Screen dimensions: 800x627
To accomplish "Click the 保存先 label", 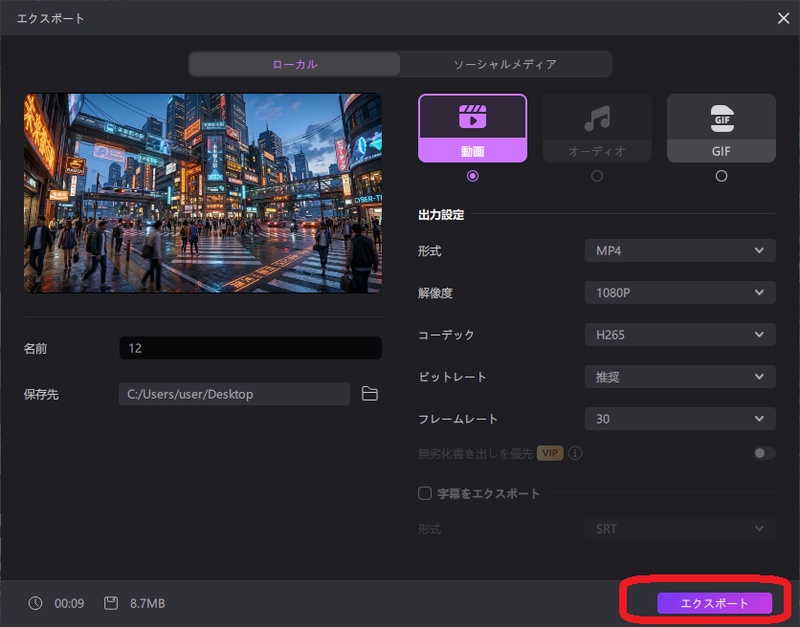I will click(41, 394).
